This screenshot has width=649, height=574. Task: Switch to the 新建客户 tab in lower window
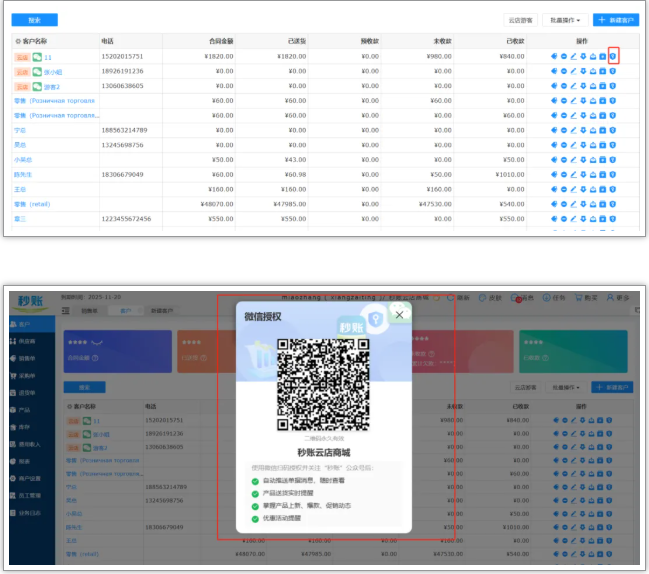pos(162,311)
